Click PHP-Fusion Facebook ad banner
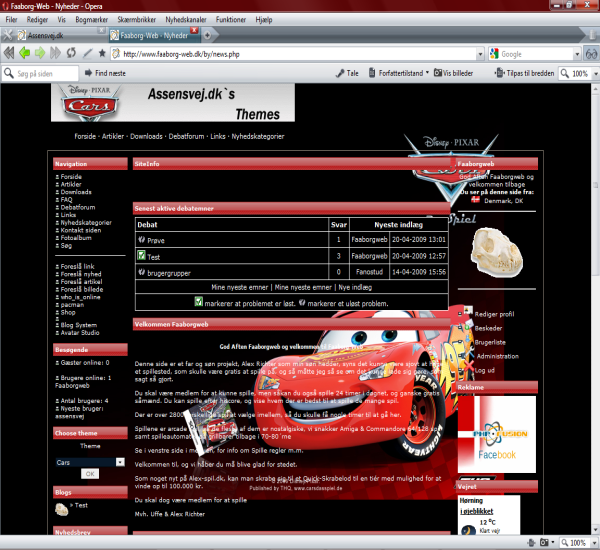Viewport: 600px width, 550px height. tap(497, 434)
